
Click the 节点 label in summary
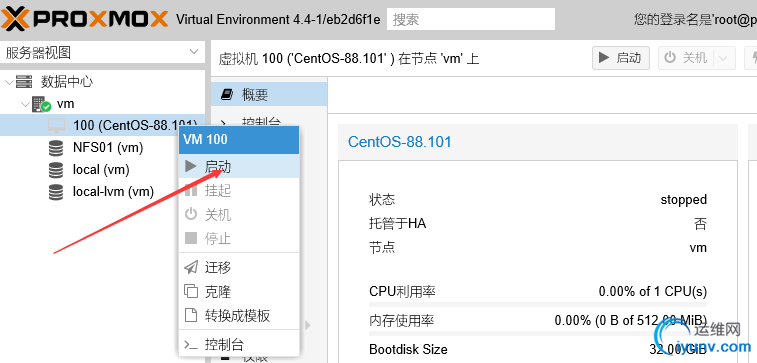[382, 248]
